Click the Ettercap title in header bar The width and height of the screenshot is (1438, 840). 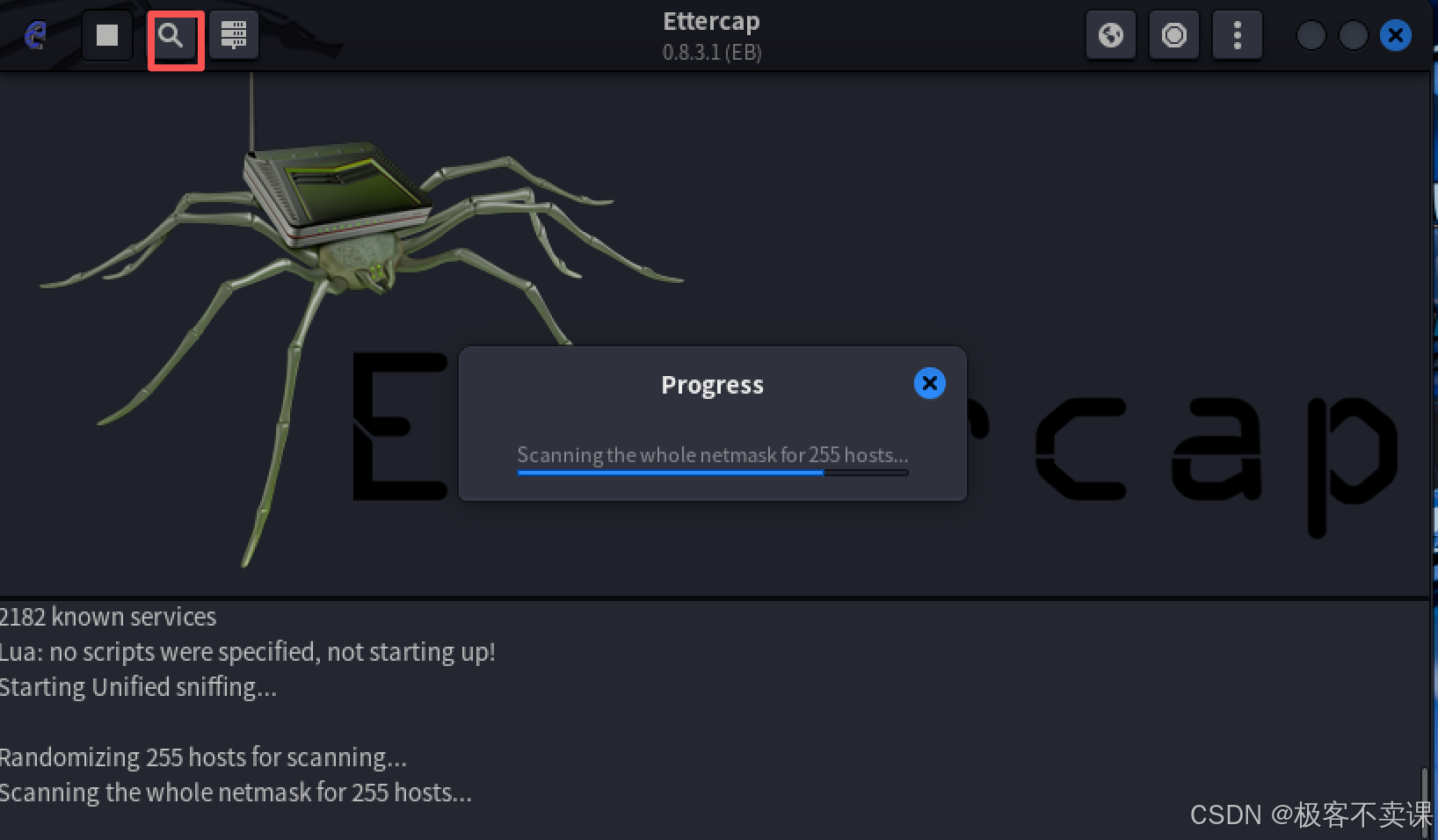pyautogui.click(x=711, y=21)
